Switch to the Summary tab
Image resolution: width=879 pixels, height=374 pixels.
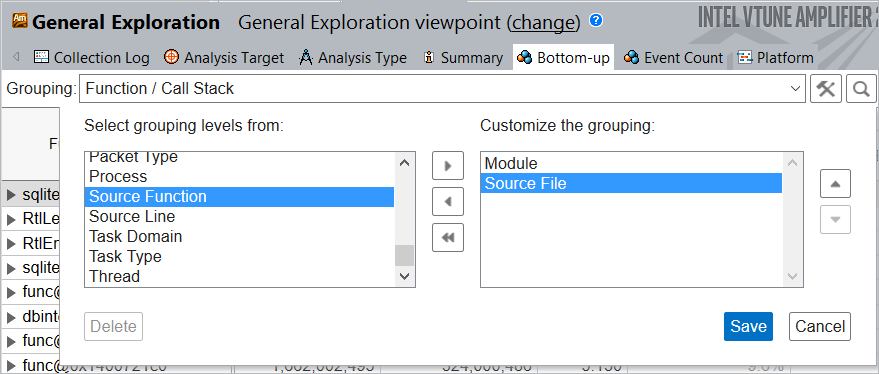(x=463, y=57)
